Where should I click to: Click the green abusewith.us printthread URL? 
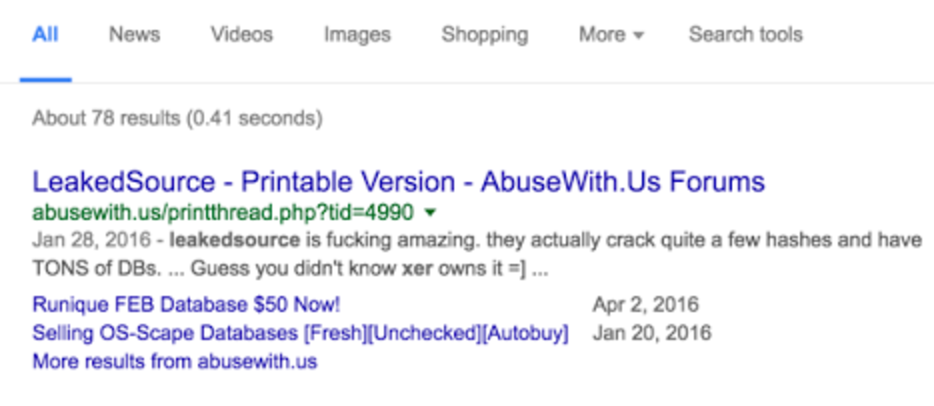click(x=223, y=212)
